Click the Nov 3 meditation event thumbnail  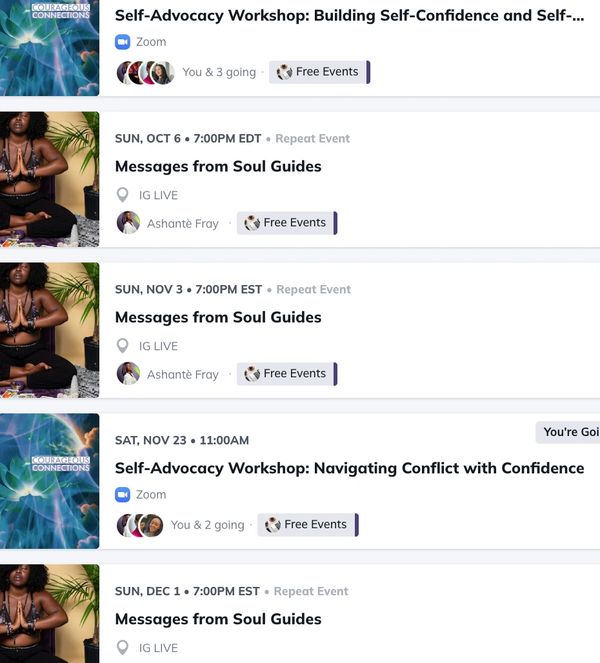49,330
